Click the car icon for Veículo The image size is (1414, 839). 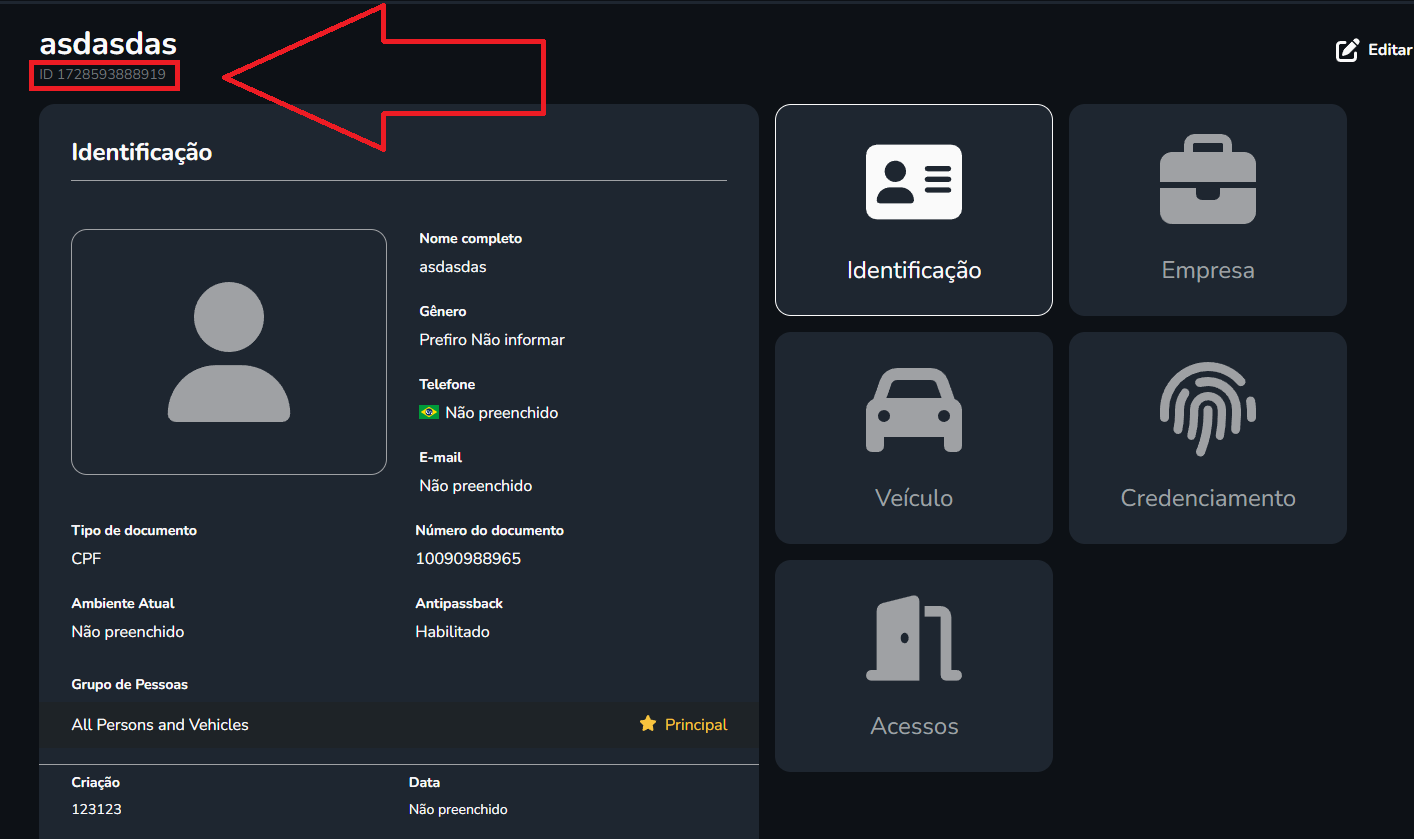[x=914, y=409]
